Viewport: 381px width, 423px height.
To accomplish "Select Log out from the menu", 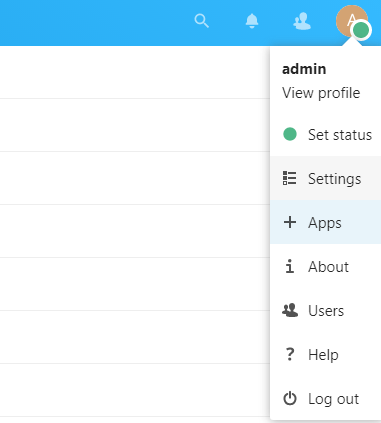I will pyautogui.click(x=326, y=398).
